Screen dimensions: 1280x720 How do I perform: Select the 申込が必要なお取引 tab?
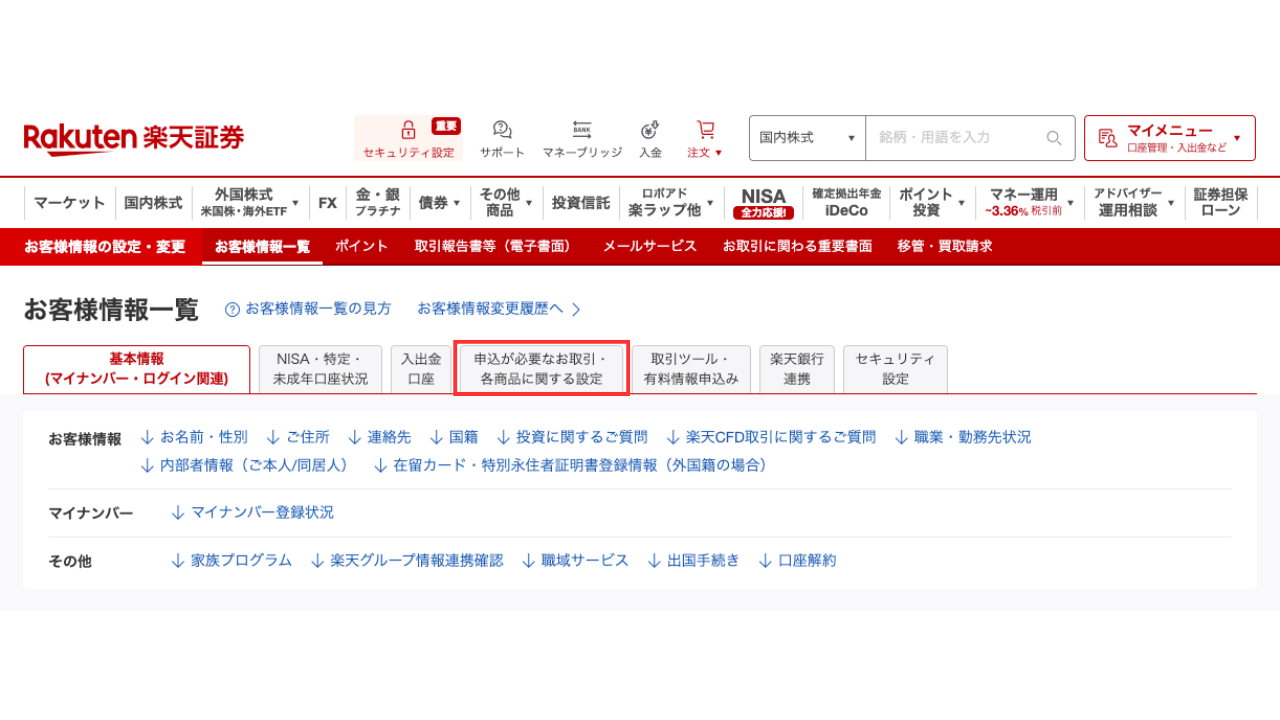[x=541, y=369]
